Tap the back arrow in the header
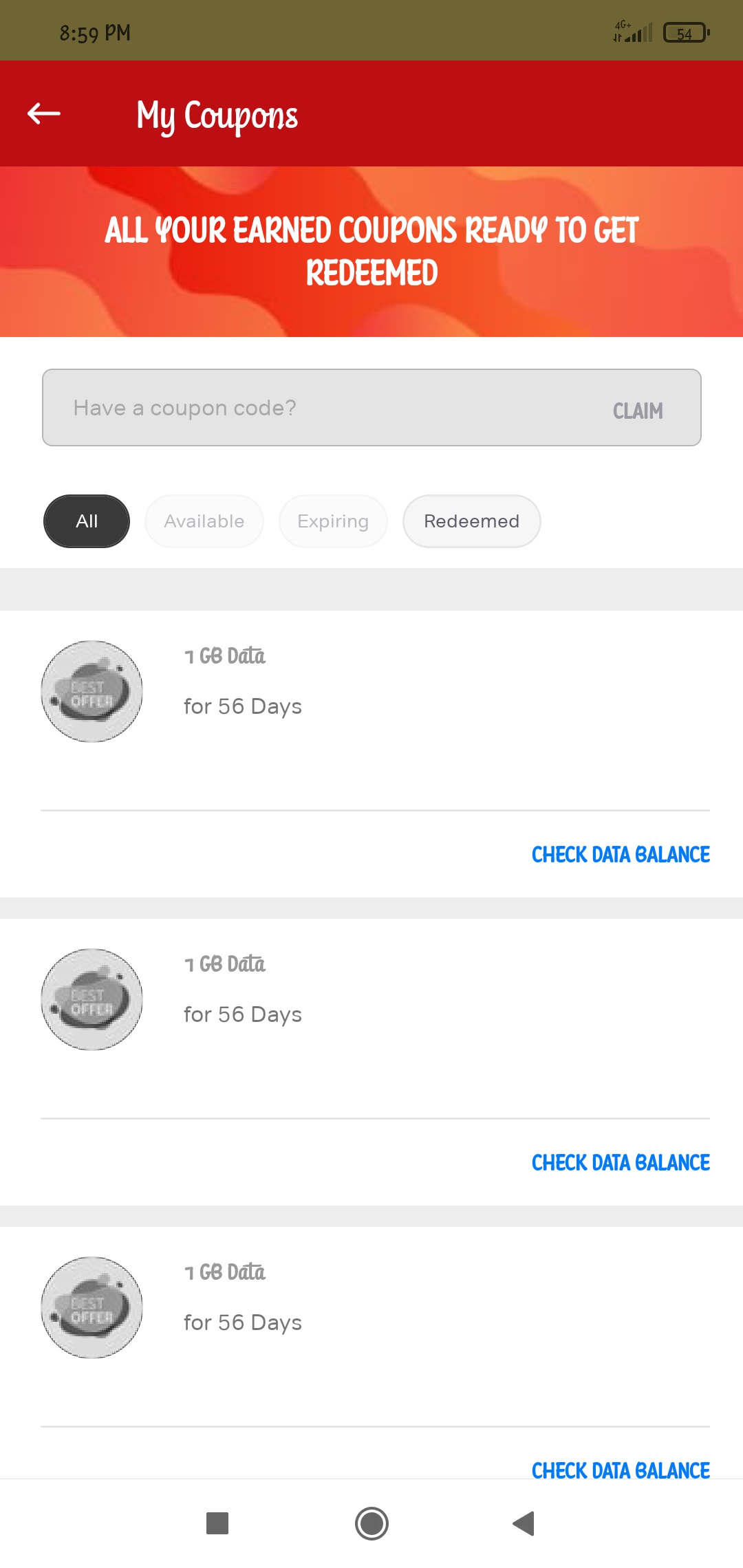Image resolution: width=743 pixels, height=1568 pixels. [44, 113]
